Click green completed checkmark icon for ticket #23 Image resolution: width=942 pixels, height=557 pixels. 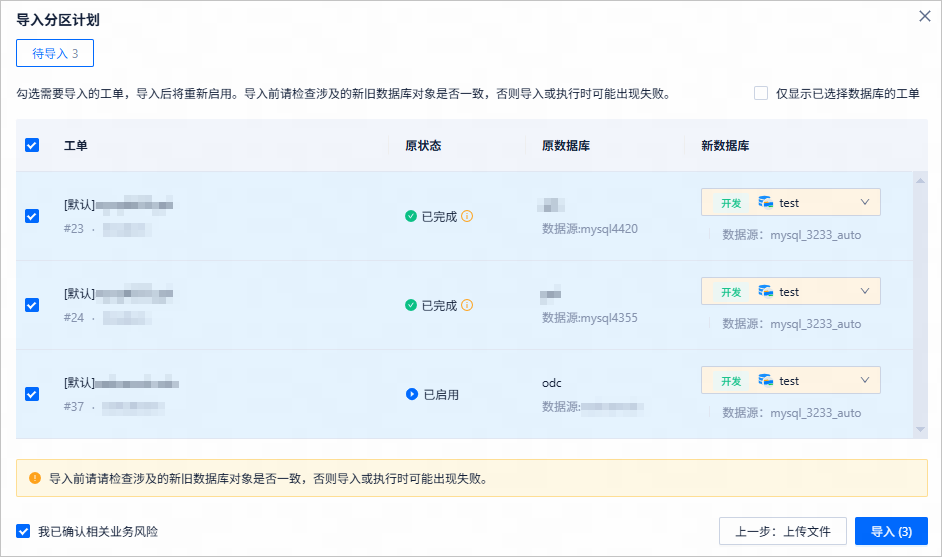tap(411, 216)
